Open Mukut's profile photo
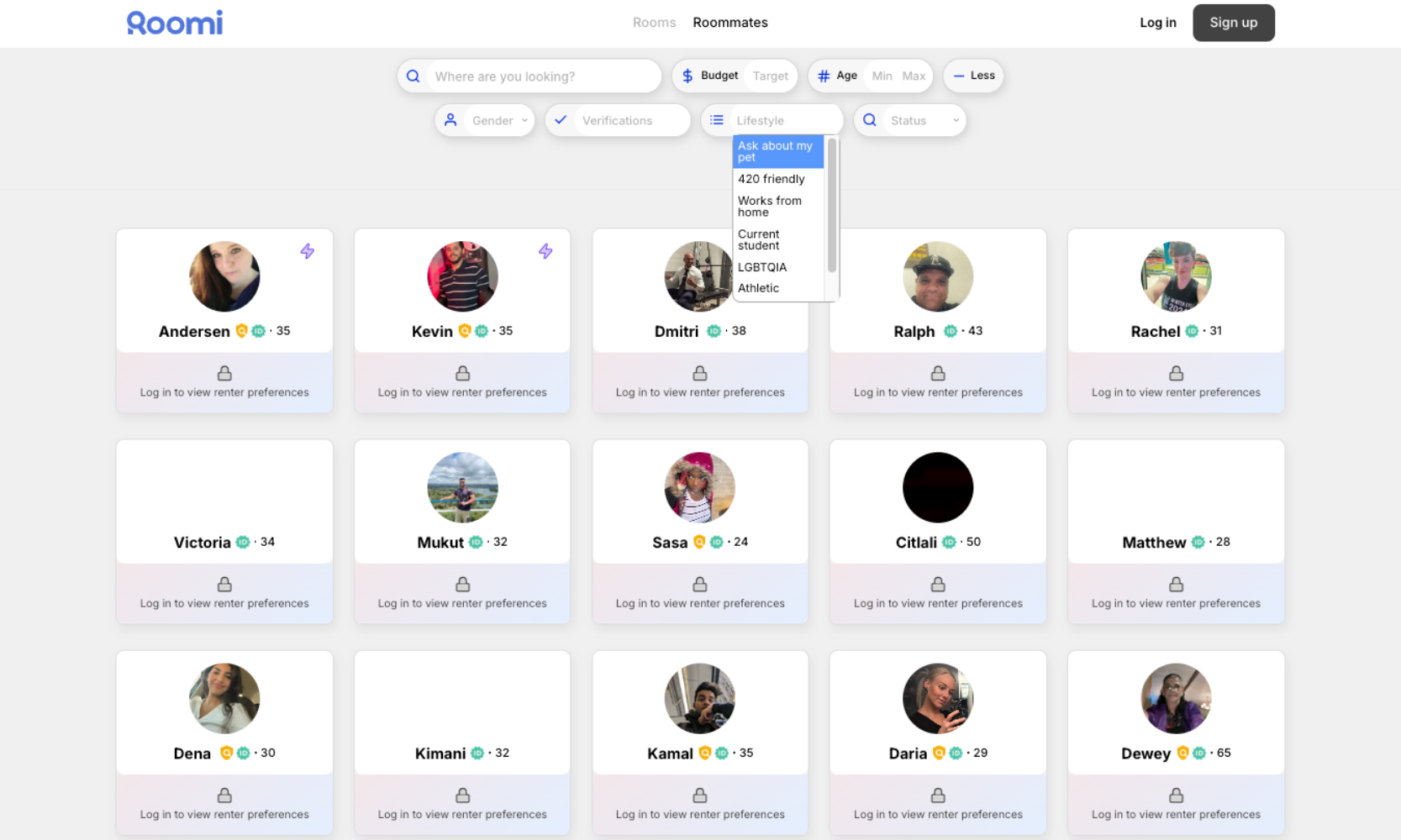This screenshot has width=1401, height=840. [462, 487]
